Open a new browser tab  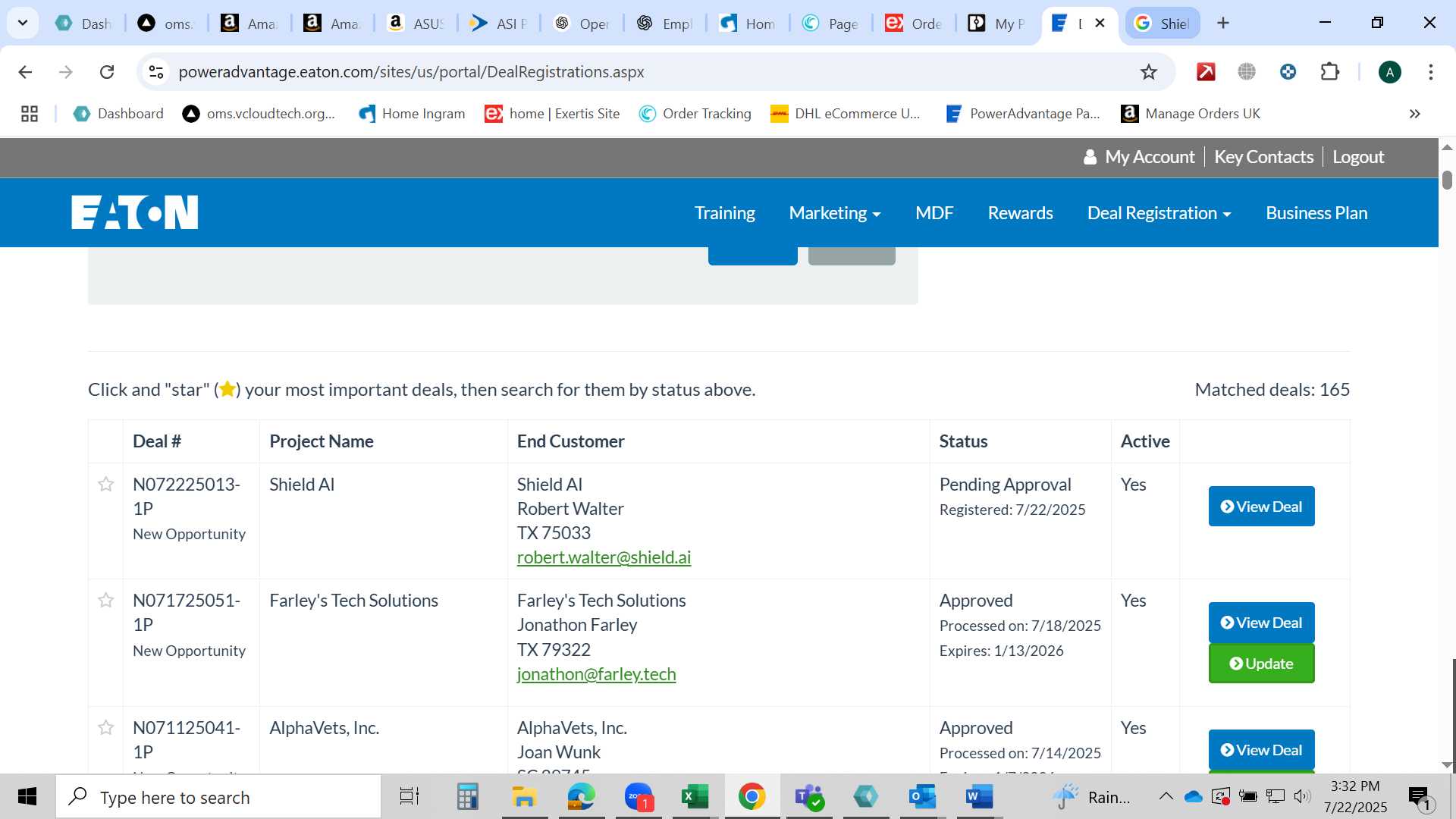[1223, 24]
